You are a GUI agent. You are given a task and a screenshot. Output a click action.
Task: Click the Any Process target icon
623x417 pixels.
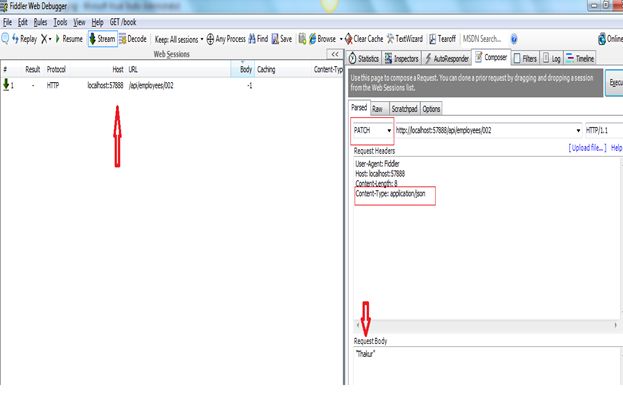[210, 39]
